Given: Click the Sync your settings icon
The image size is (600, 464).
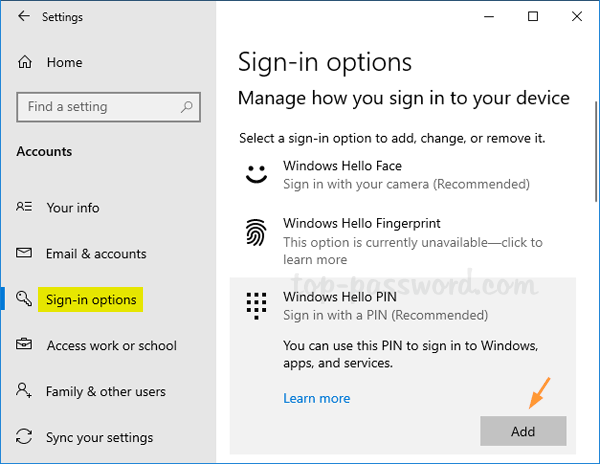Looking at the screenshot, I should click(x=25, y=438).
